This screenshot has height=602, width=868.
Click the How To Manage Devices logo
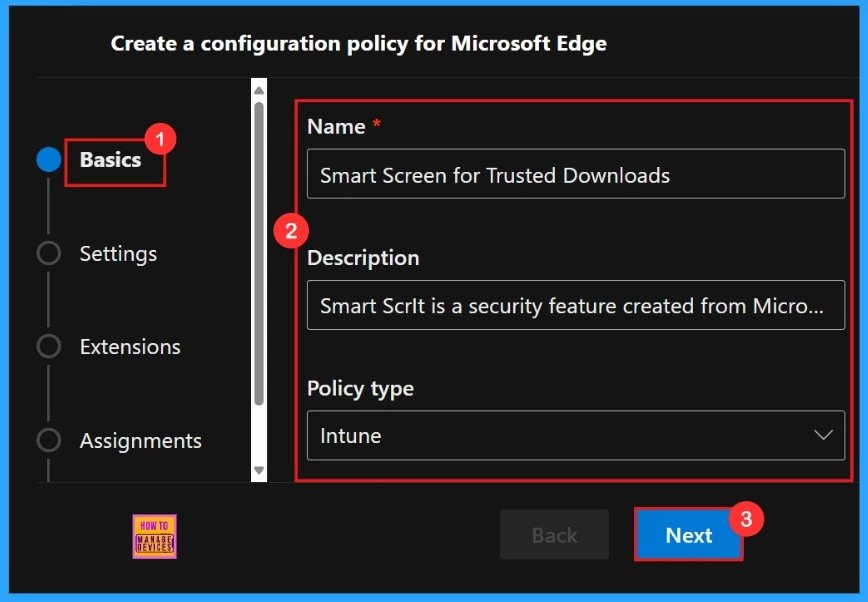154,536
